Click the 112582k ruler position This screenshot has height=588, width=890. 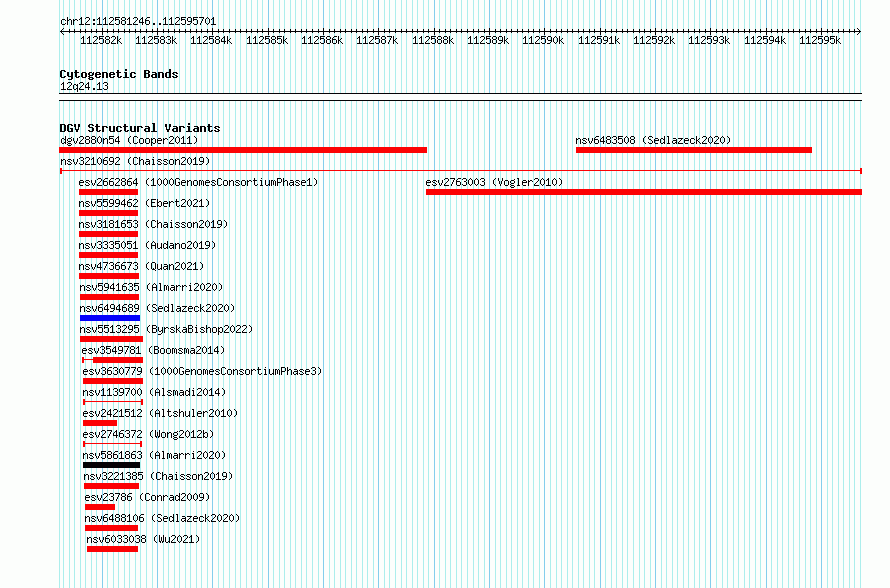(x=101, y=40)
